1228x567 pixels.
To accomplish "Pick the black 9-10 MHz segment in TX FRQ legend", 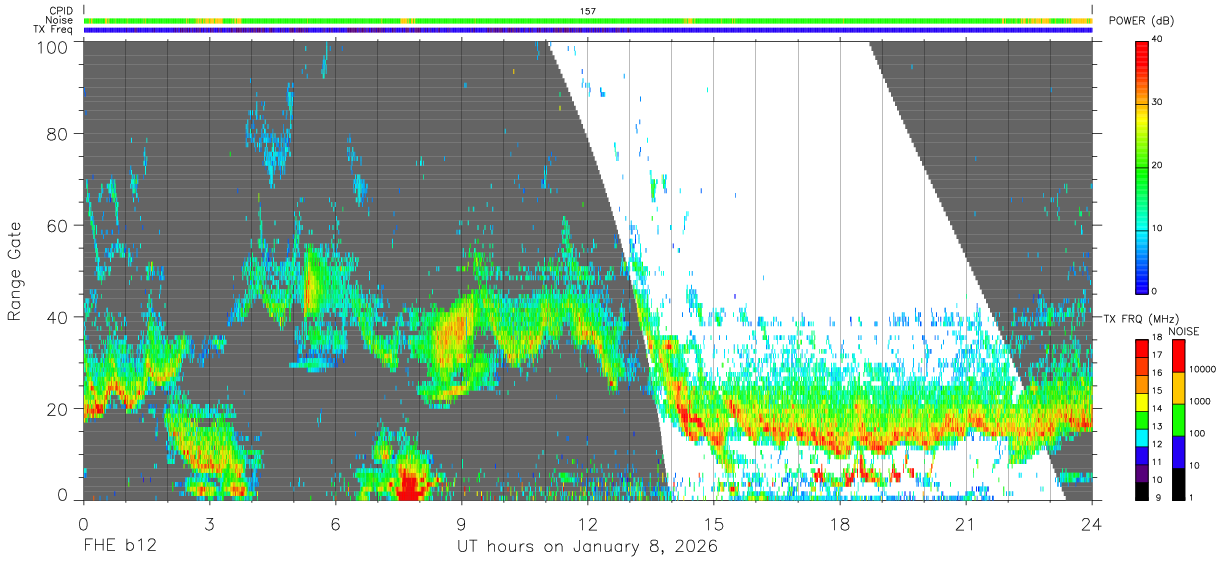I will click(1142, 491).
